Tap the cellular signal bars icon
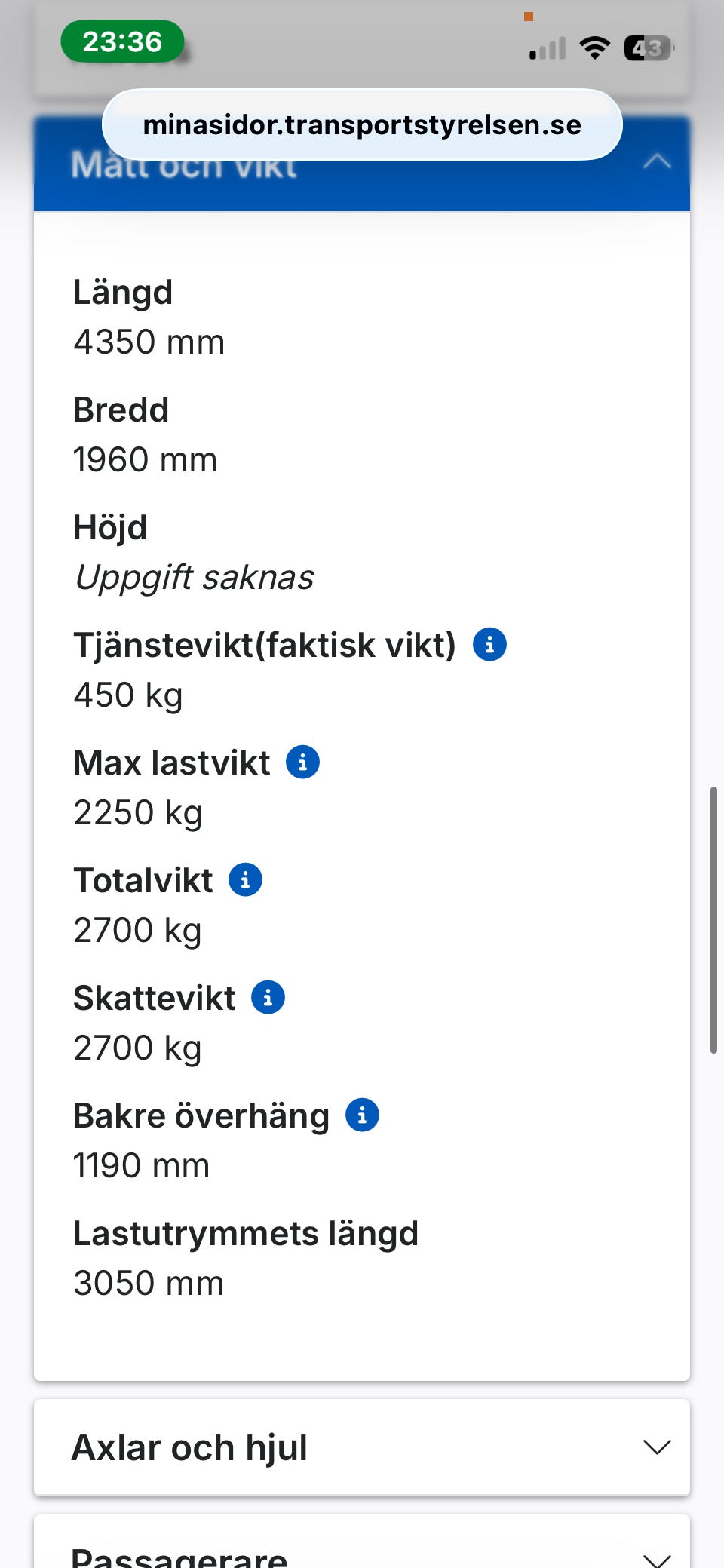This screenshot has height=1568, width=724. 548,49
